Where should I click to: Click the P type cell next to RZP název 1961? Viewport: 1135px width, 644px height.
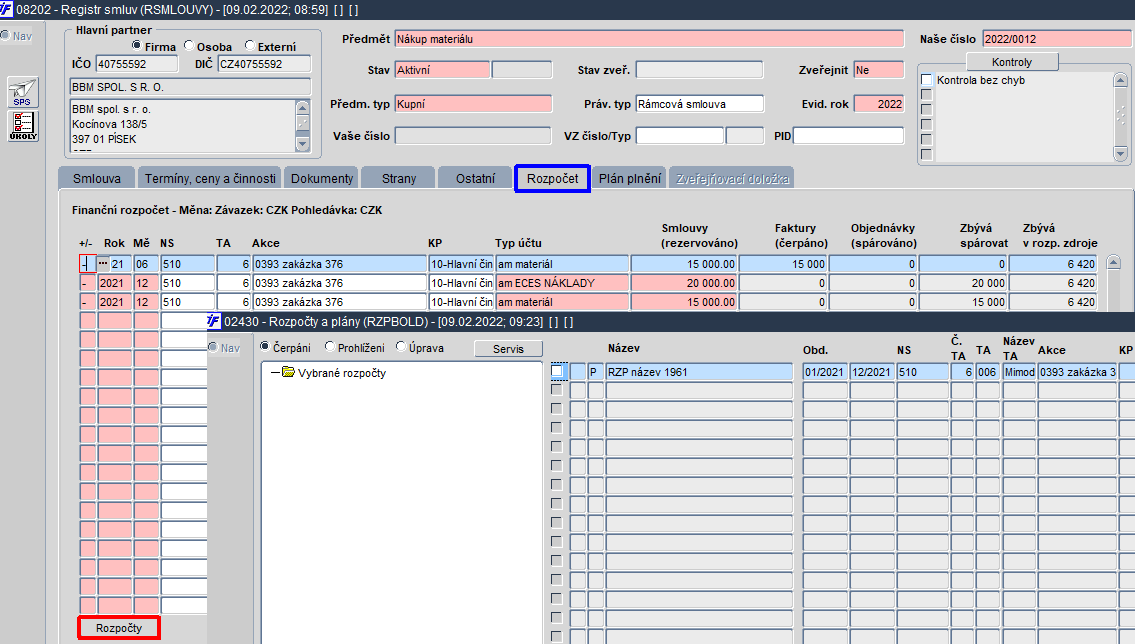point(595,372)
